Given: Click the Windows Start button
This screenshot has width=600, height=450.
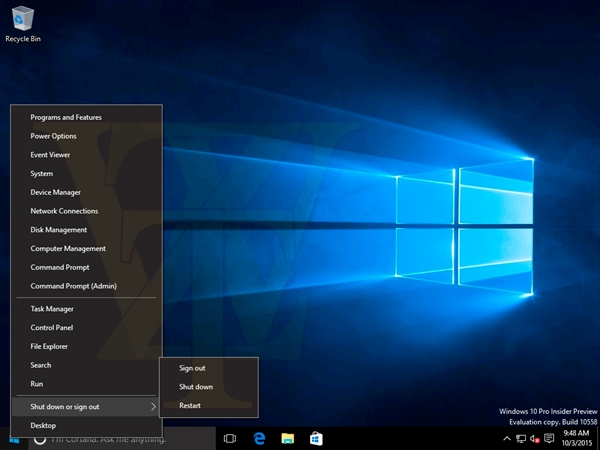Looking at the screenshot, I should (x=12, y=439).
